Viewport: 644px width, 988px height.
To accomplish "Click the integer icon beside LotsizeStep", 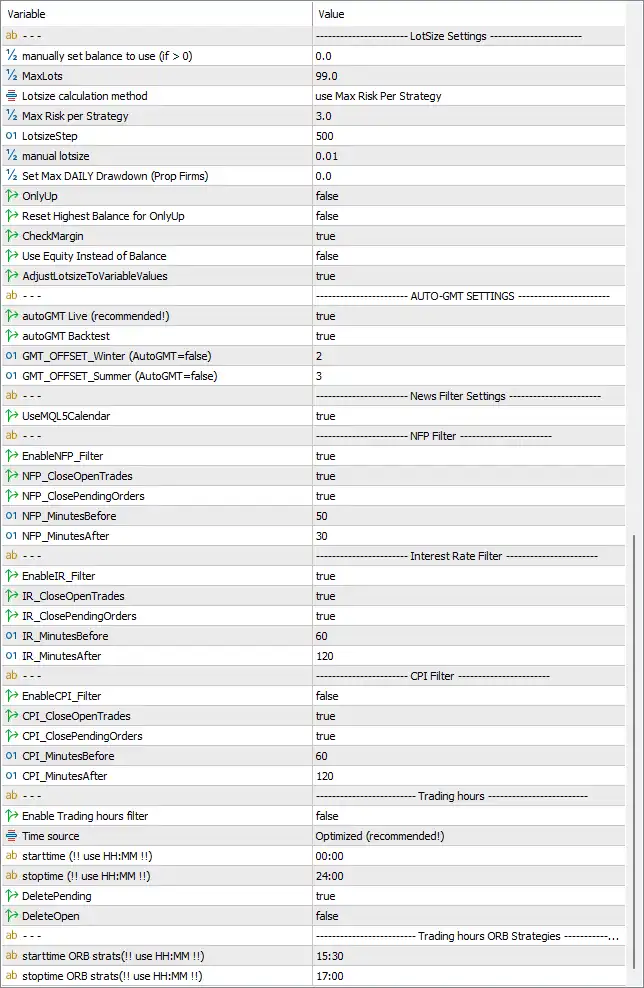I will pyautogui.click(x=11, y=135).
